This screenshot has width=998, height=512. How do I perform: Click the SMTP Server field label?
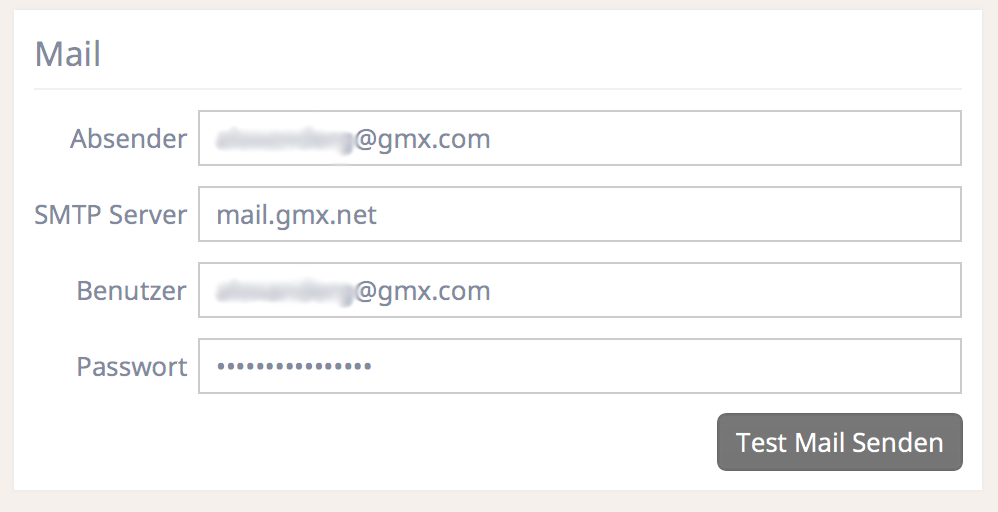coord(111,214)
